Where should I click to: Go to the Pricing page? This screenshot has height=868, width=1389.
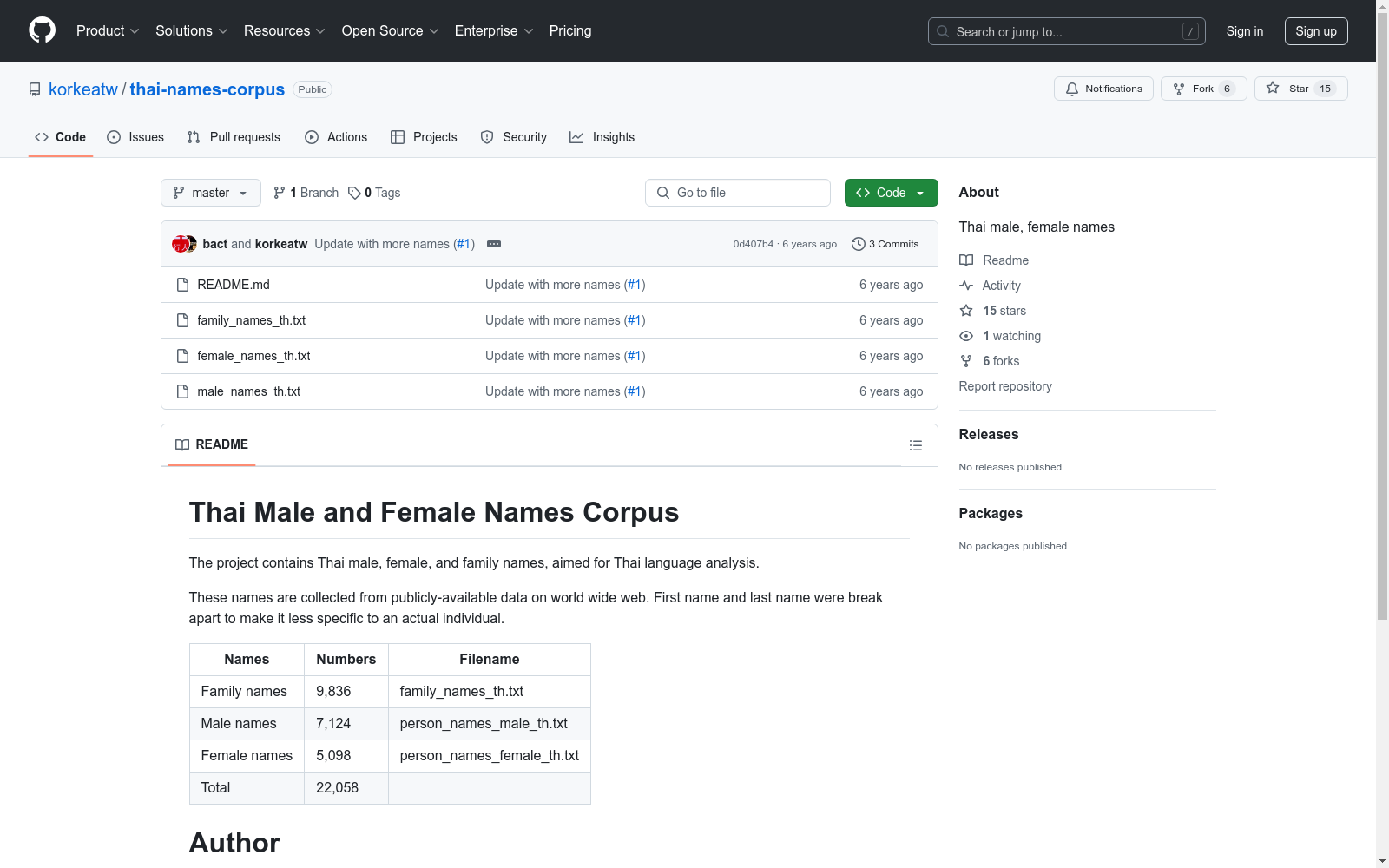[x=570, y=30]
